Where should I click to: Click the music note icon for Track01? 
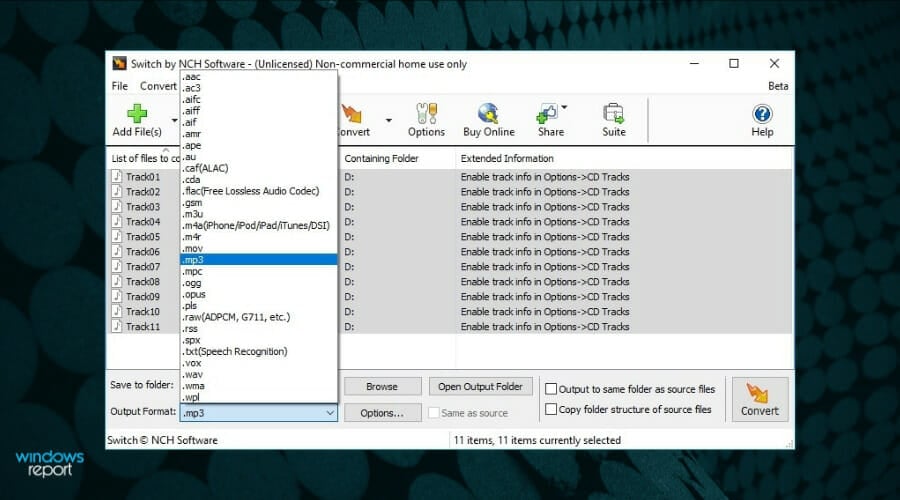(x=117, y=176)
